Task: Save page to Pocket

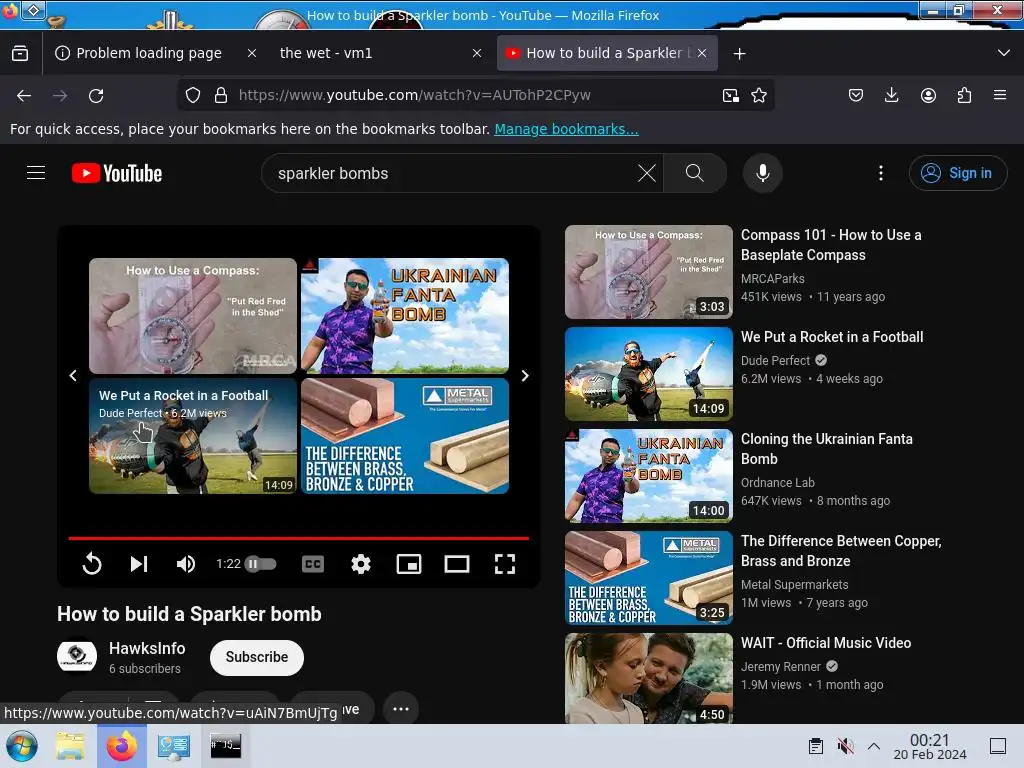Action: [x=856, y=95]
